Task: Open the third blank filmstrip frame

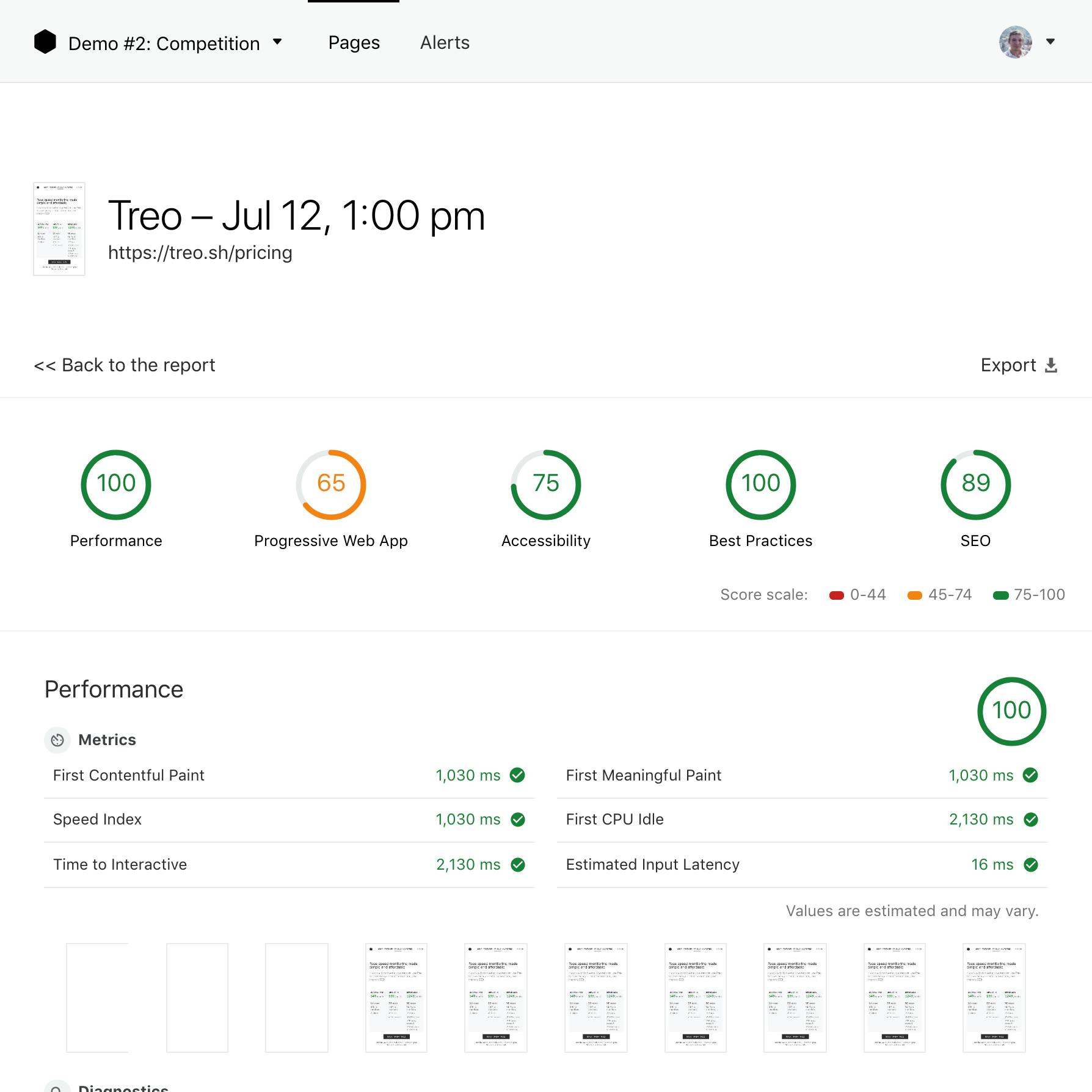Action: click(x=297, y=998)
